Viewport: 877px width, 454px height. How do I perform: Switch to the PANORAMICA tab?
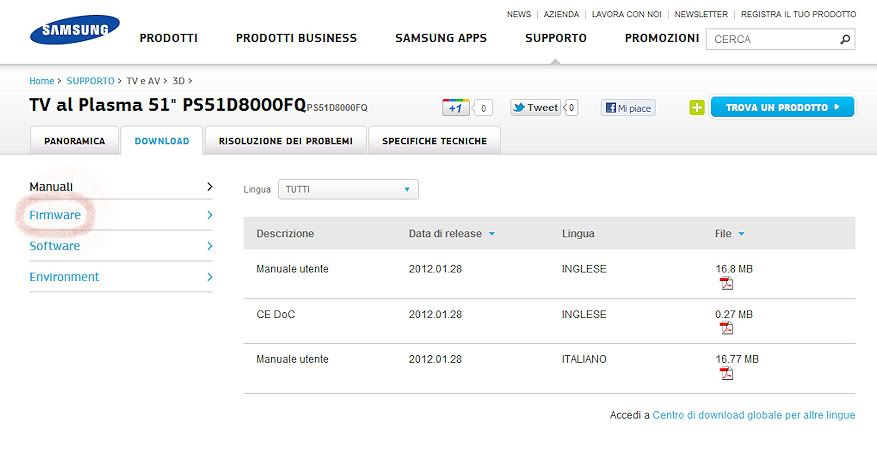74,141
